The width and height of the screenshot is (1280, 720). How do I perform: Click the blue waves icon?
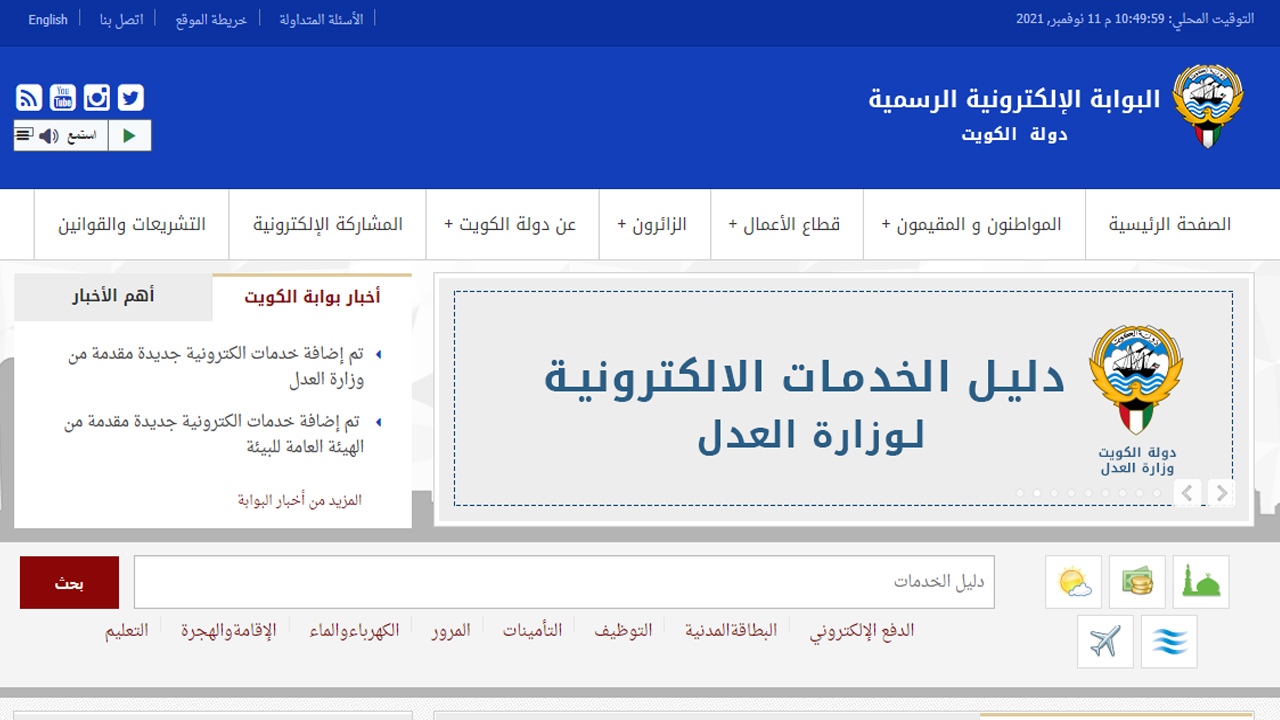click(x=1169, y=642)
